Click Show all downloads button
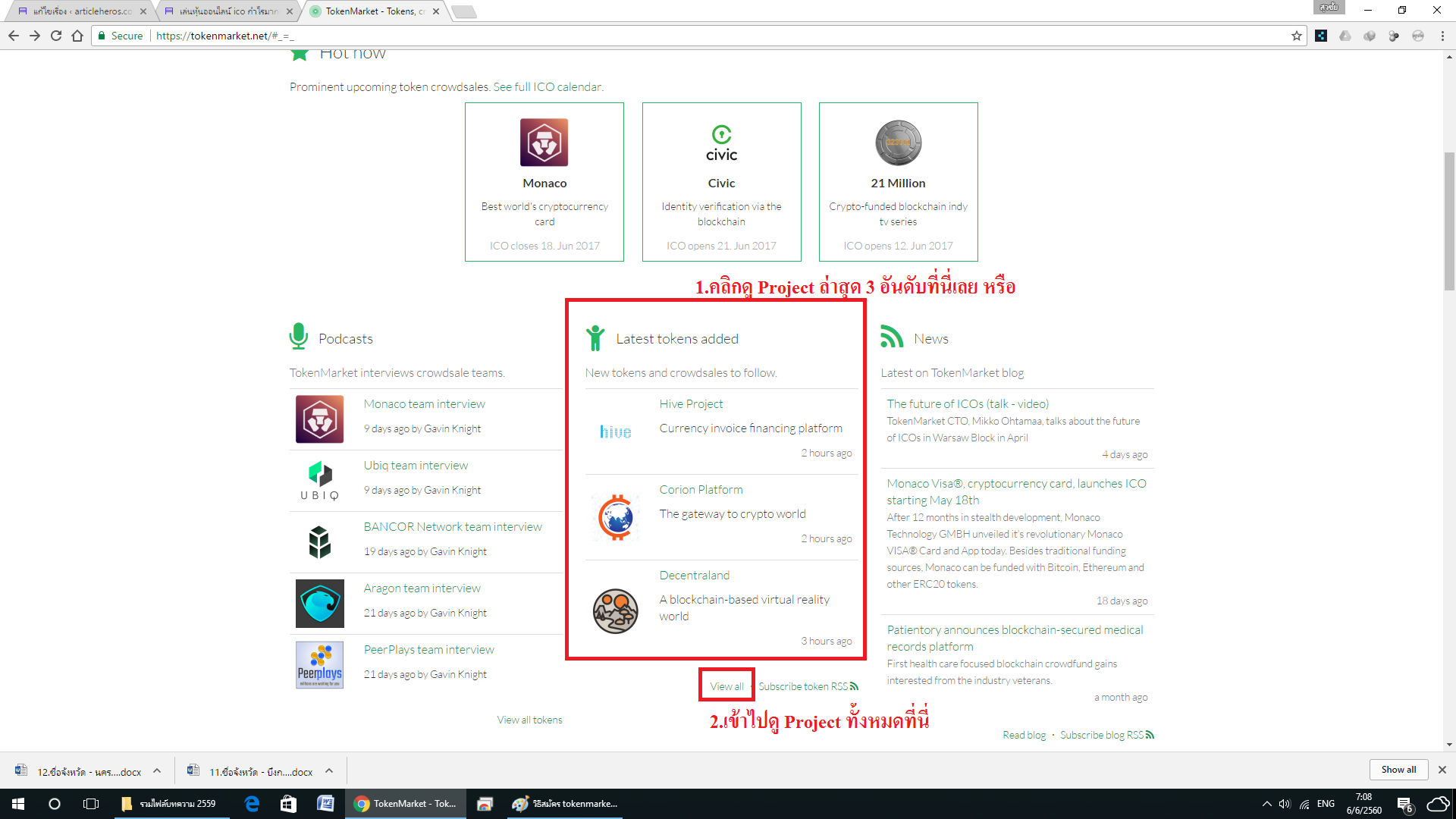 tap(1398, 770)
